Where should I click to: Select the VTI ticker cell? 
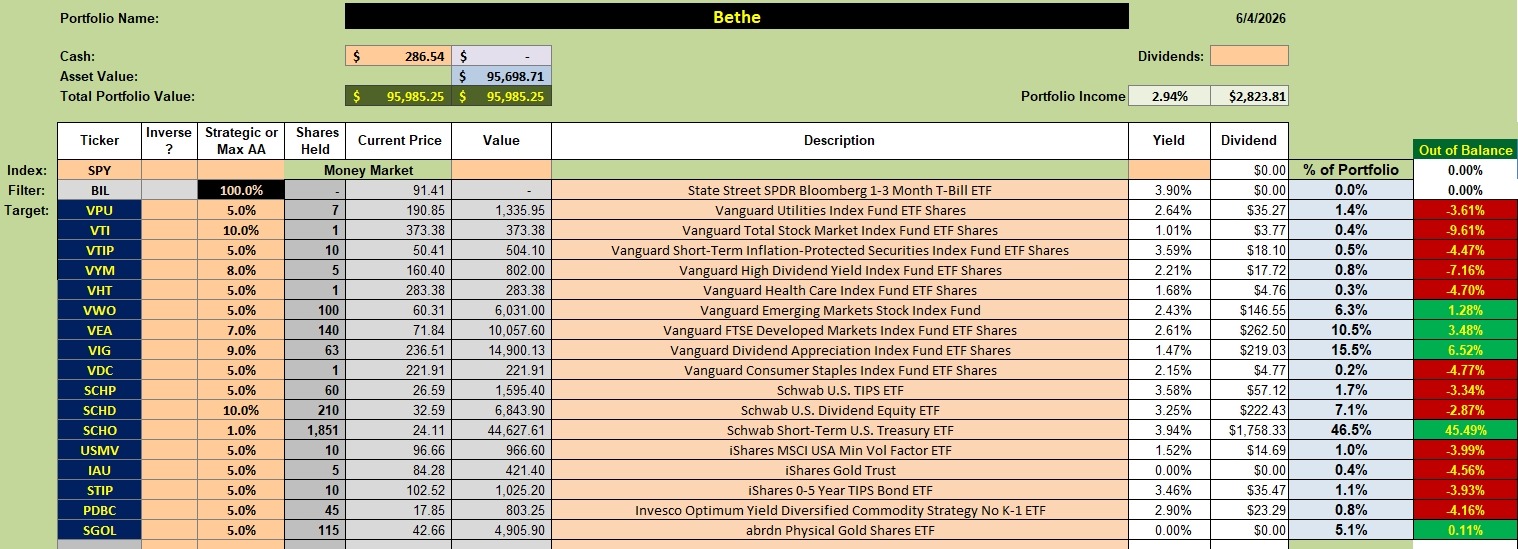(x=99, y=230)
